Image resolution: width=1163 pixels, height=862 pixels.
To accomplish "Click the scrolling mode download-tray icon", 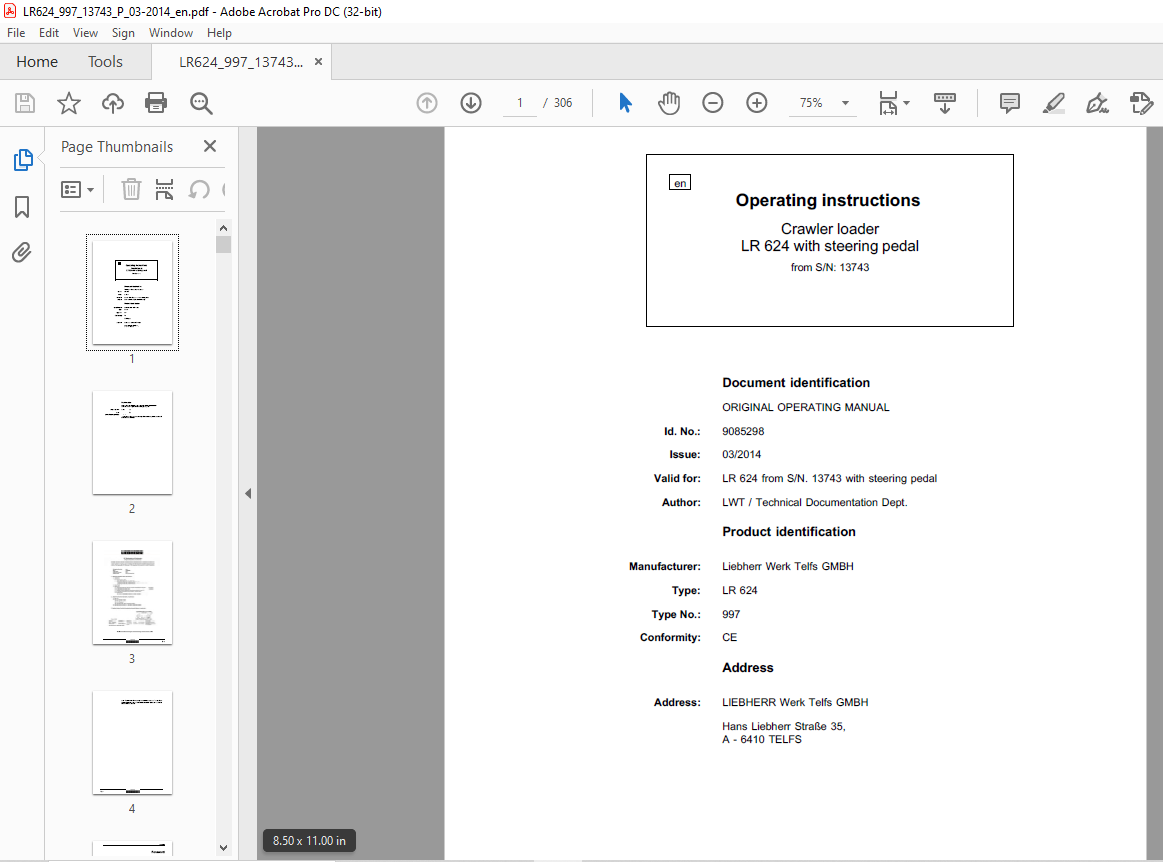I will coord(944,103).
